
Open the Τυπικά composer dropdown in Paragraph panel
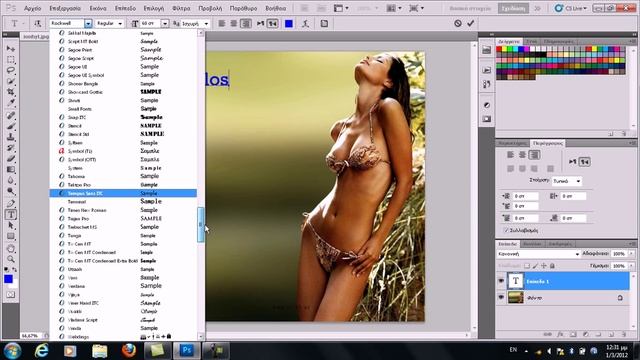pyautogui.click(x=567, y=181)
